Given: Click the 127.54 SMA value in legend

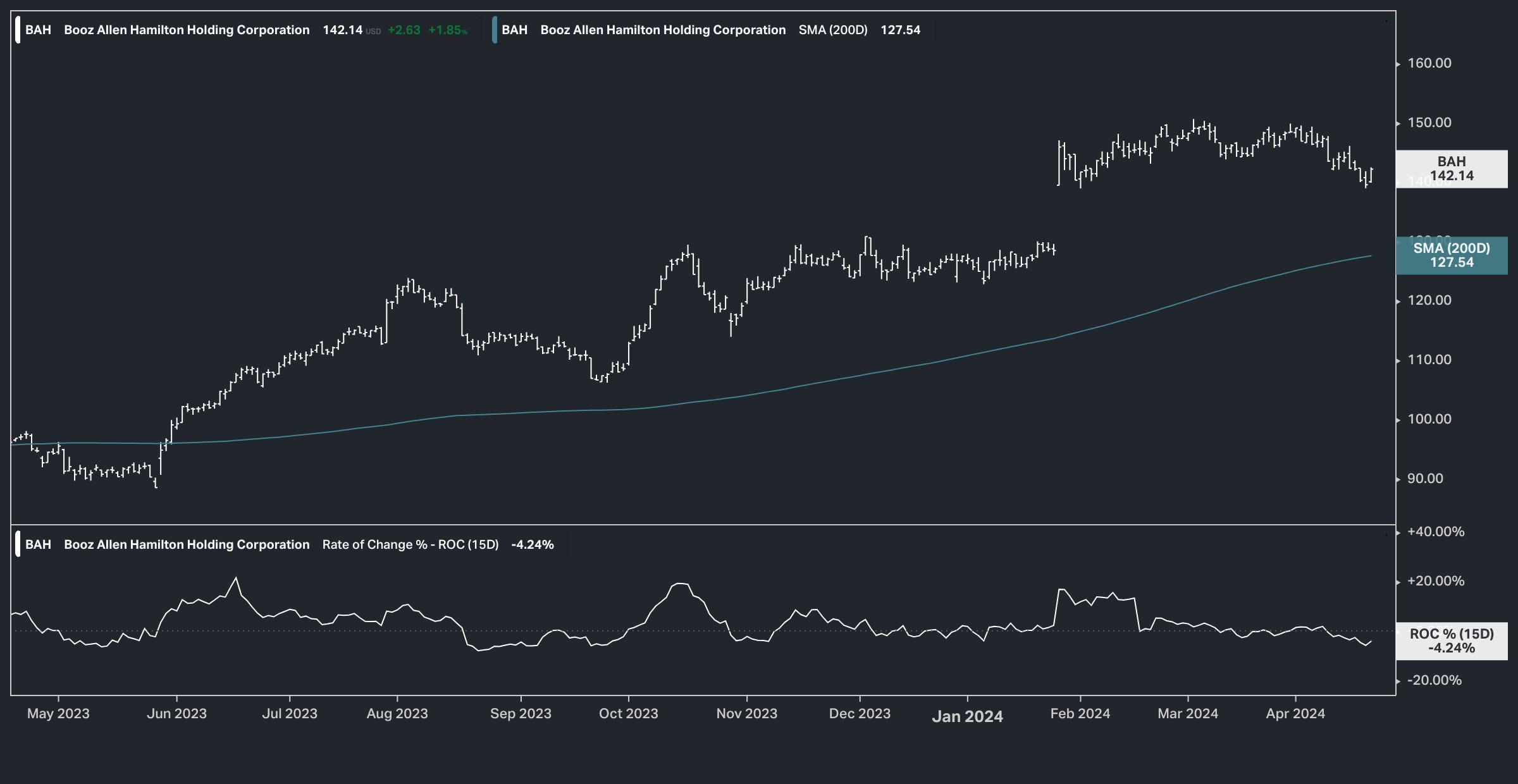Looking at the screenshot, I should click(x=901, y=30).
